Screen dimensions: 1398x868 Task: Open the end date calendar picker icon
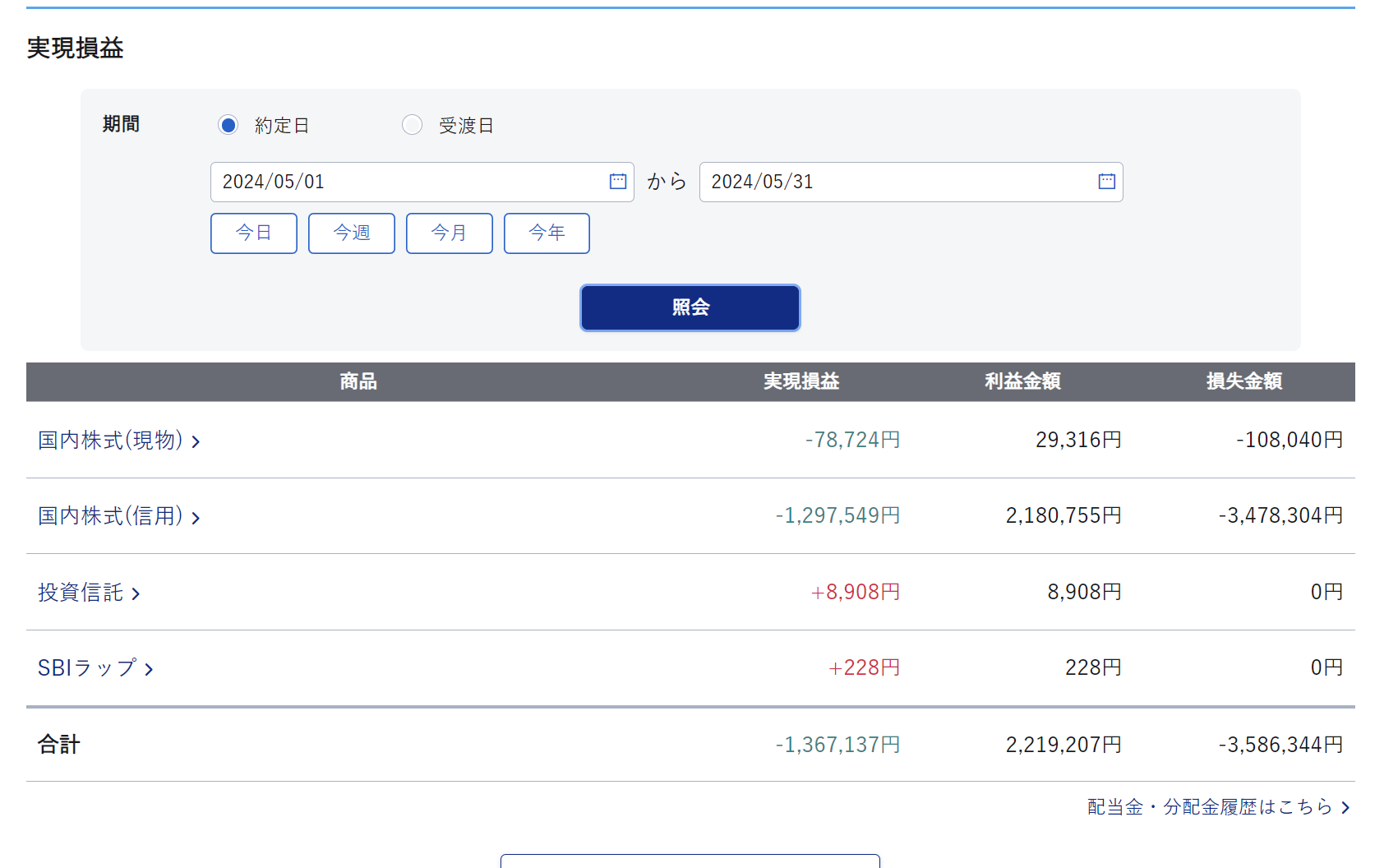pos(1107,182)
